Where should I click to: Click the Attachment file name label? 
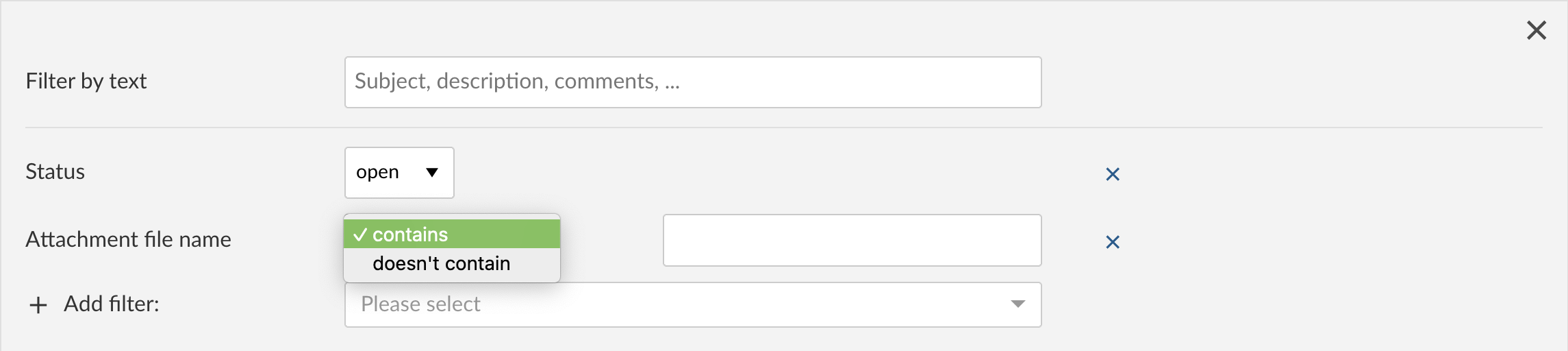pos(129,239)
